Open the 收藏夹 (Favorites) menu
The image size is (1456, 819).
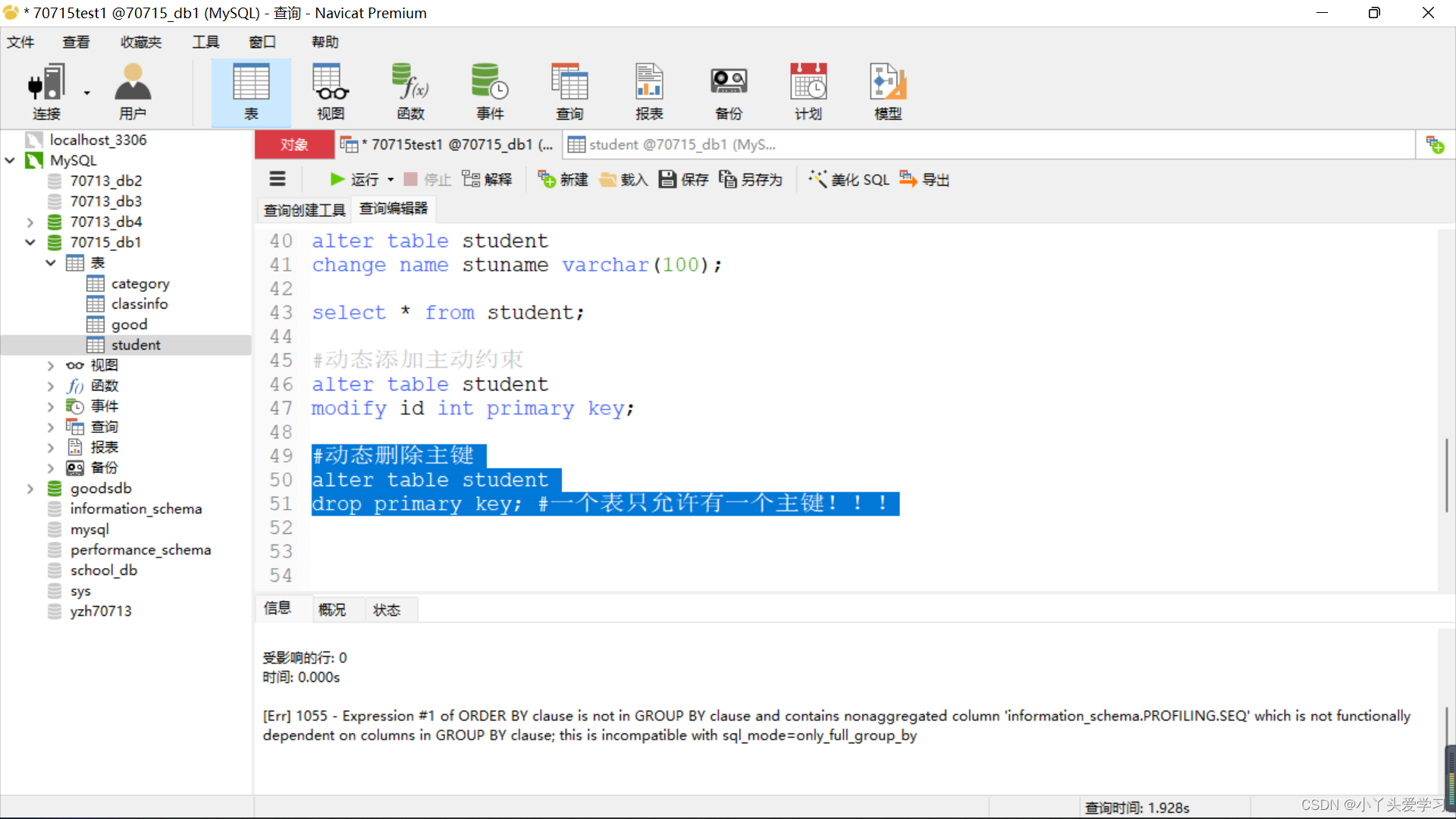point(141,42)
